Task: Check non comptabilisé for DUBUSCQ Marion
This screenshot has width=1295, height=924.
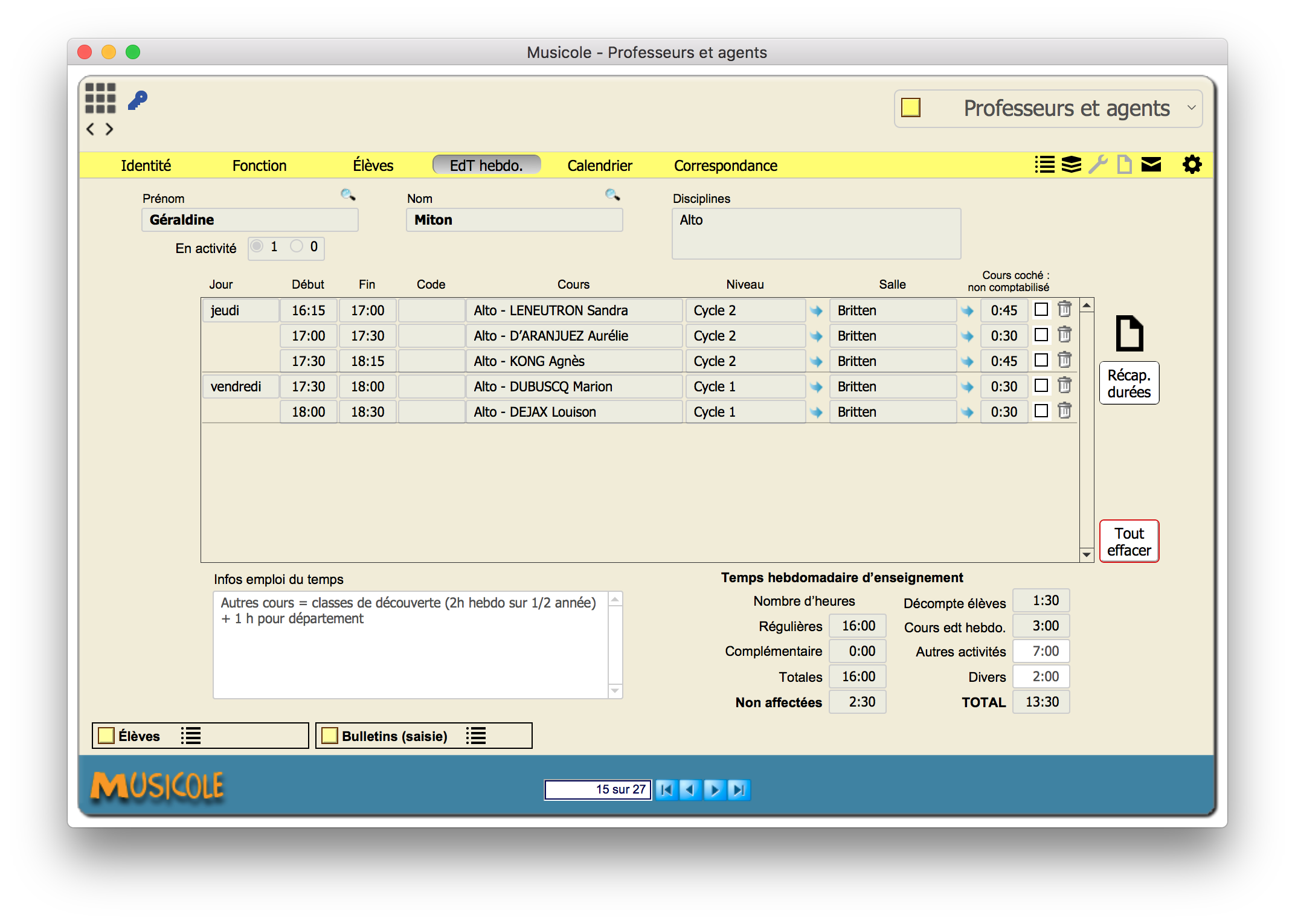Action: click(x=1041, y=386)
